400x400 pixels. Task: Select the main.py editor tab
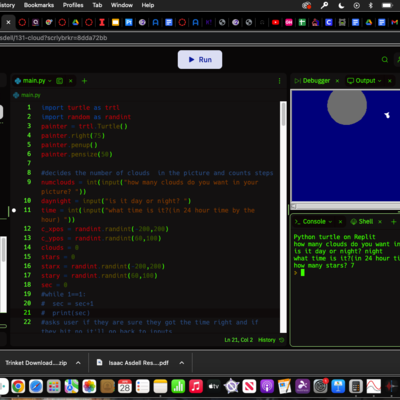[x=34, y=81]
